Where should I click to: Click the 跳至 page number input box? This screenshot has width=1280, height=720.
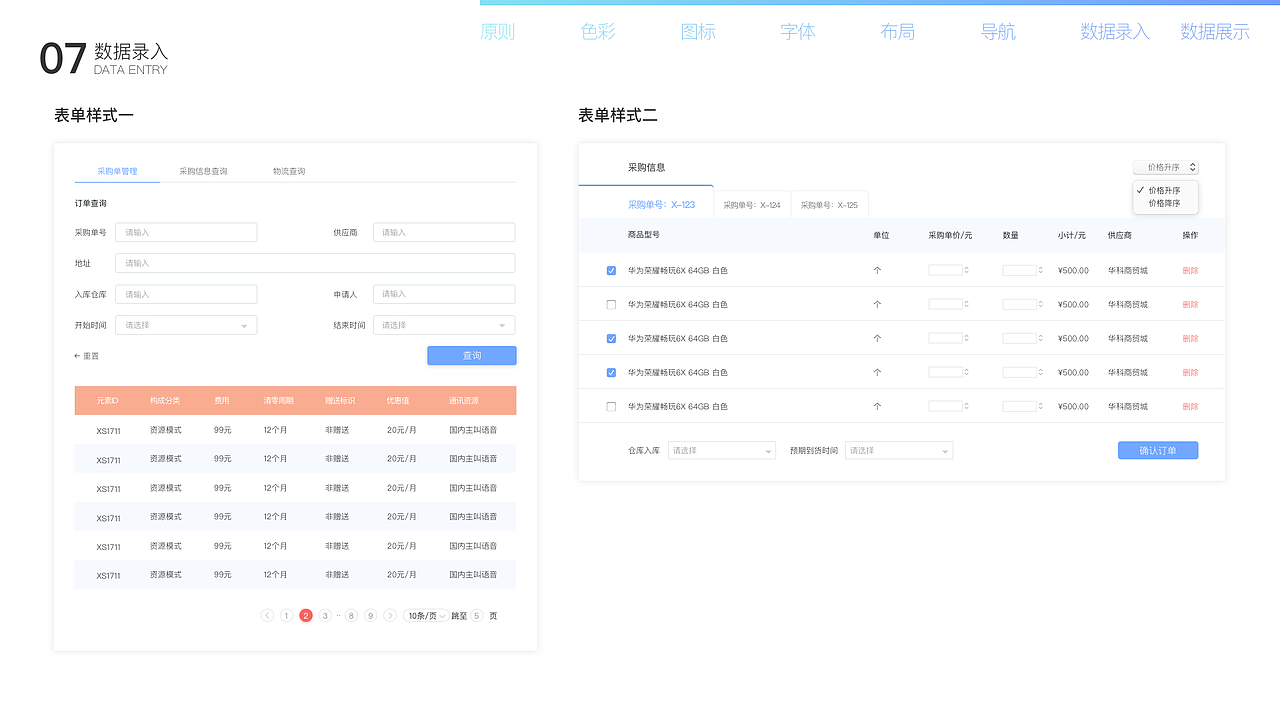coord(477,616)
